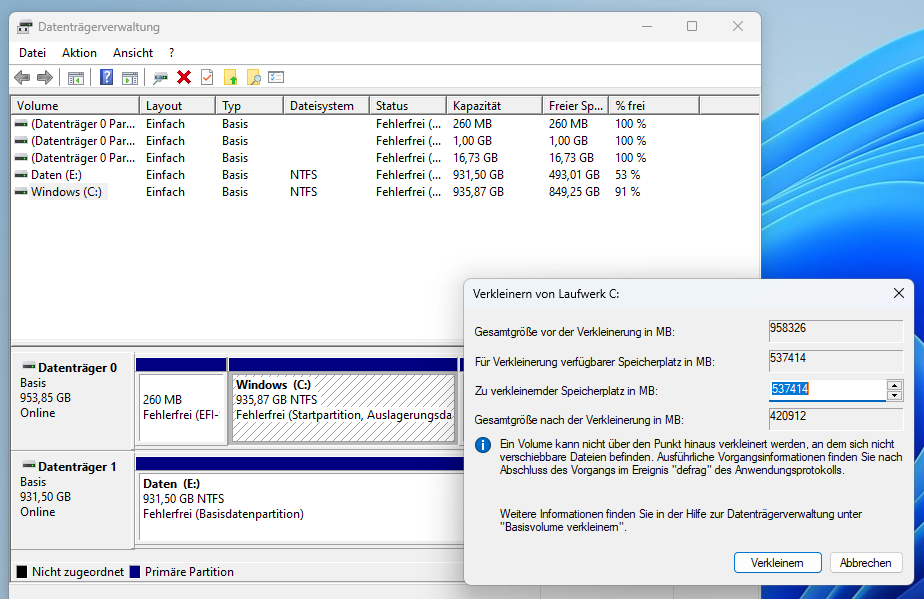Image resolution: width=924 pixels, height=599 pixels.
Task: Open the Datei menu
Action: tap(32, 53)
